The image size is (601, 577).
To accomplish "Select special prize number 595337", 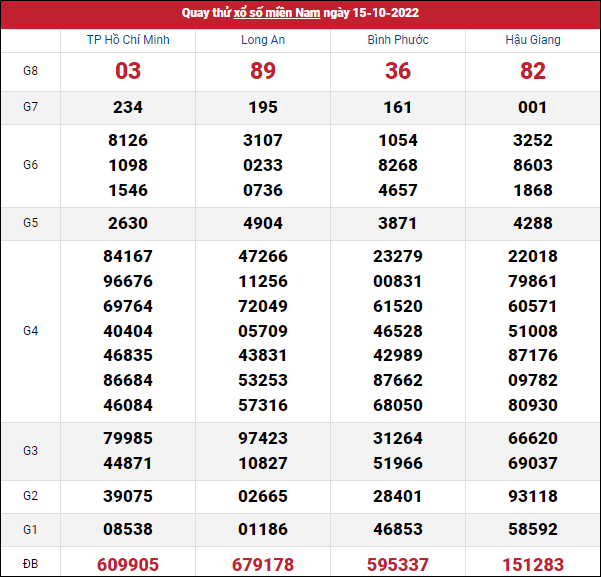I will [398, 564].
